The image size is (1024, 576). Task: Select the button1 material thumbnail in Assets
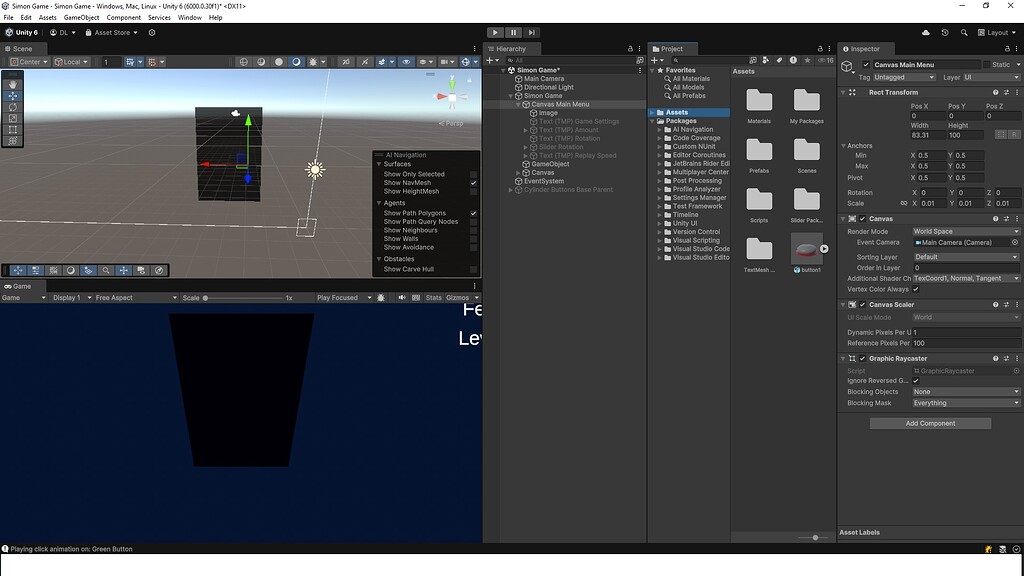(x=808, y=249)
